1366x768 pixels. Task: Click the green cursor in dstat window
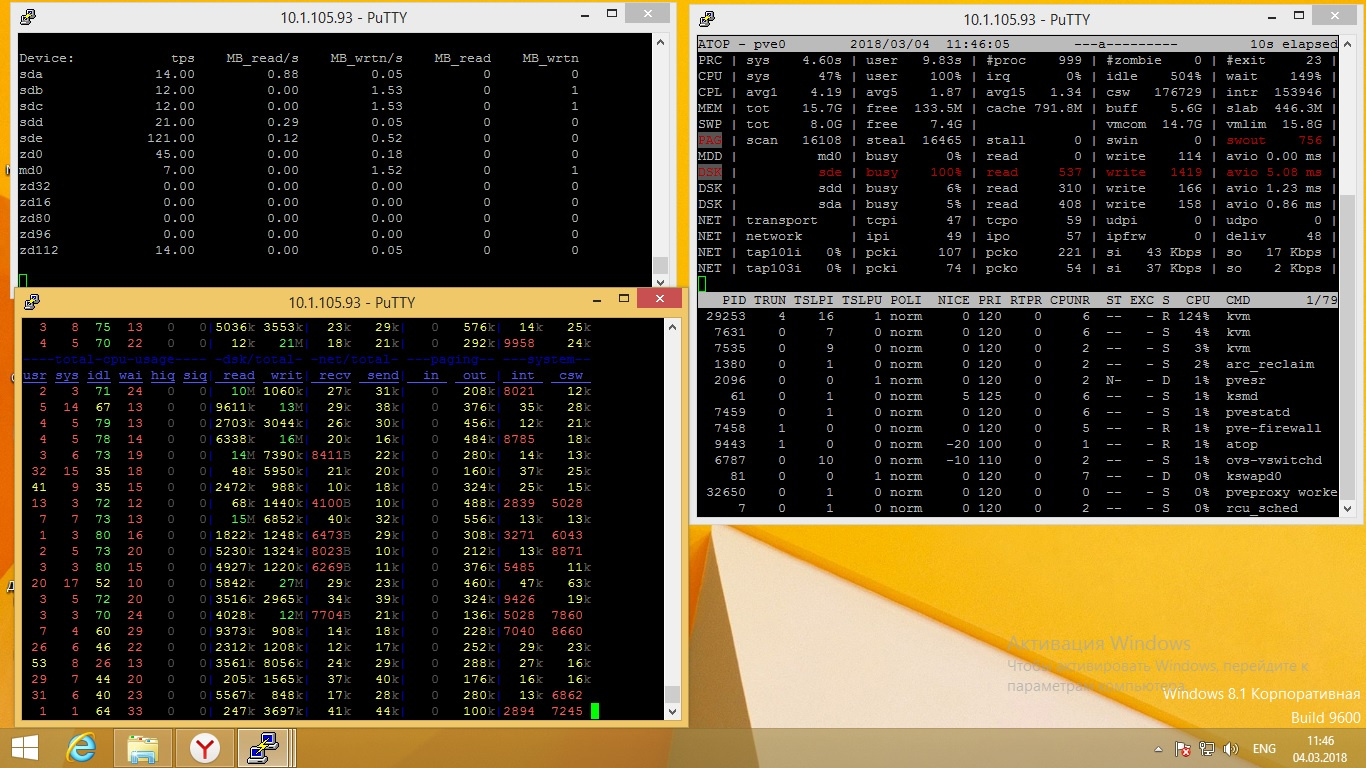point(594,711)
